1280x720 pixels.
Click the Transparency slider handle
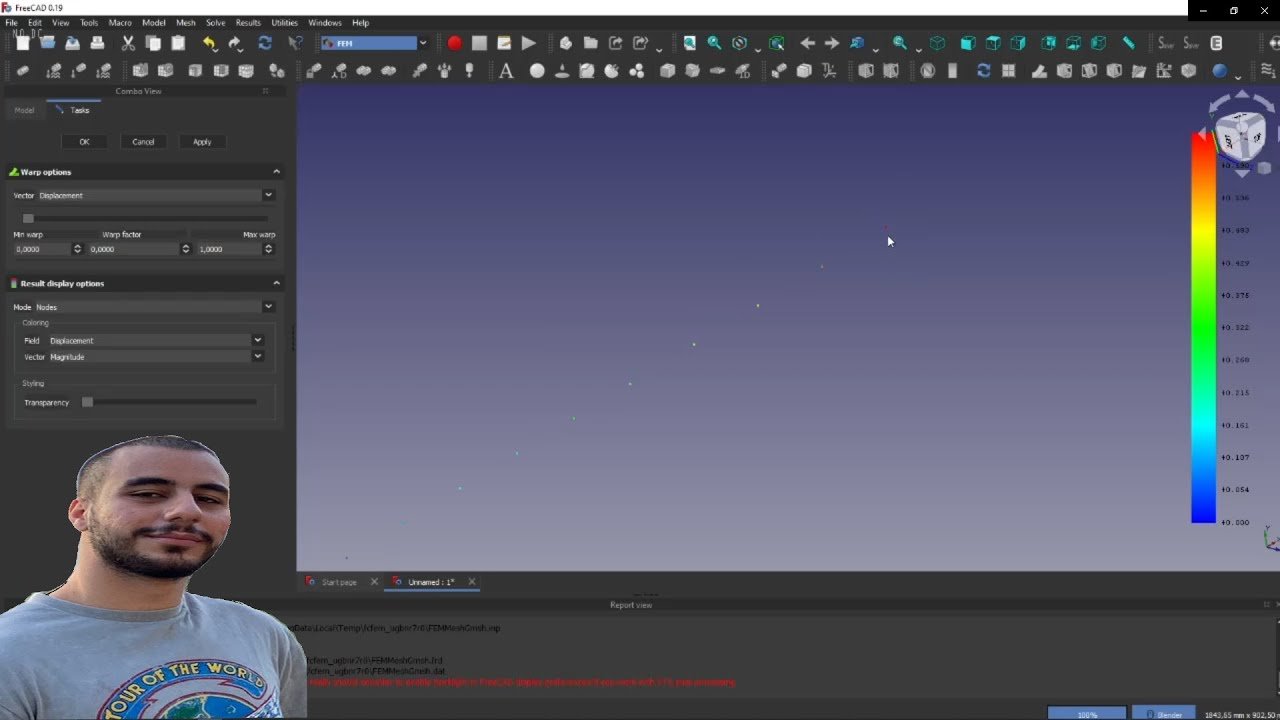(88, 402)
